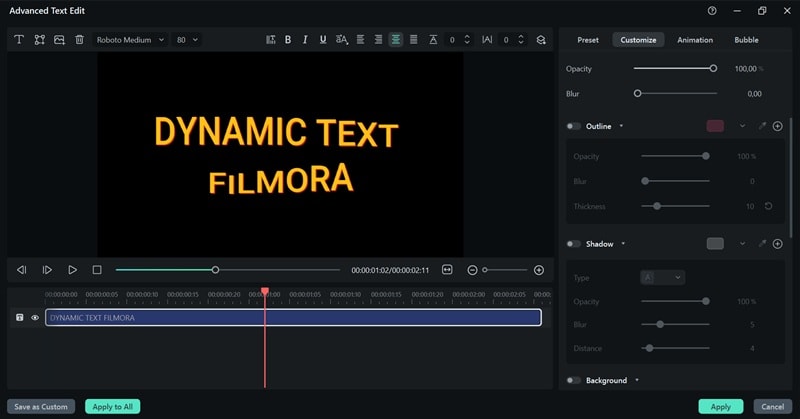800x419 pixels.
Task: Toggle underline formatting
Action: (x=323, y=40)
